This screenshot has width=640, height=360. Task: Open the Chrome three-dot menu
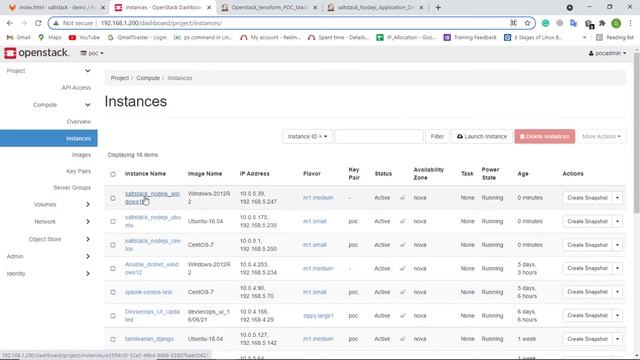point(631,23)
